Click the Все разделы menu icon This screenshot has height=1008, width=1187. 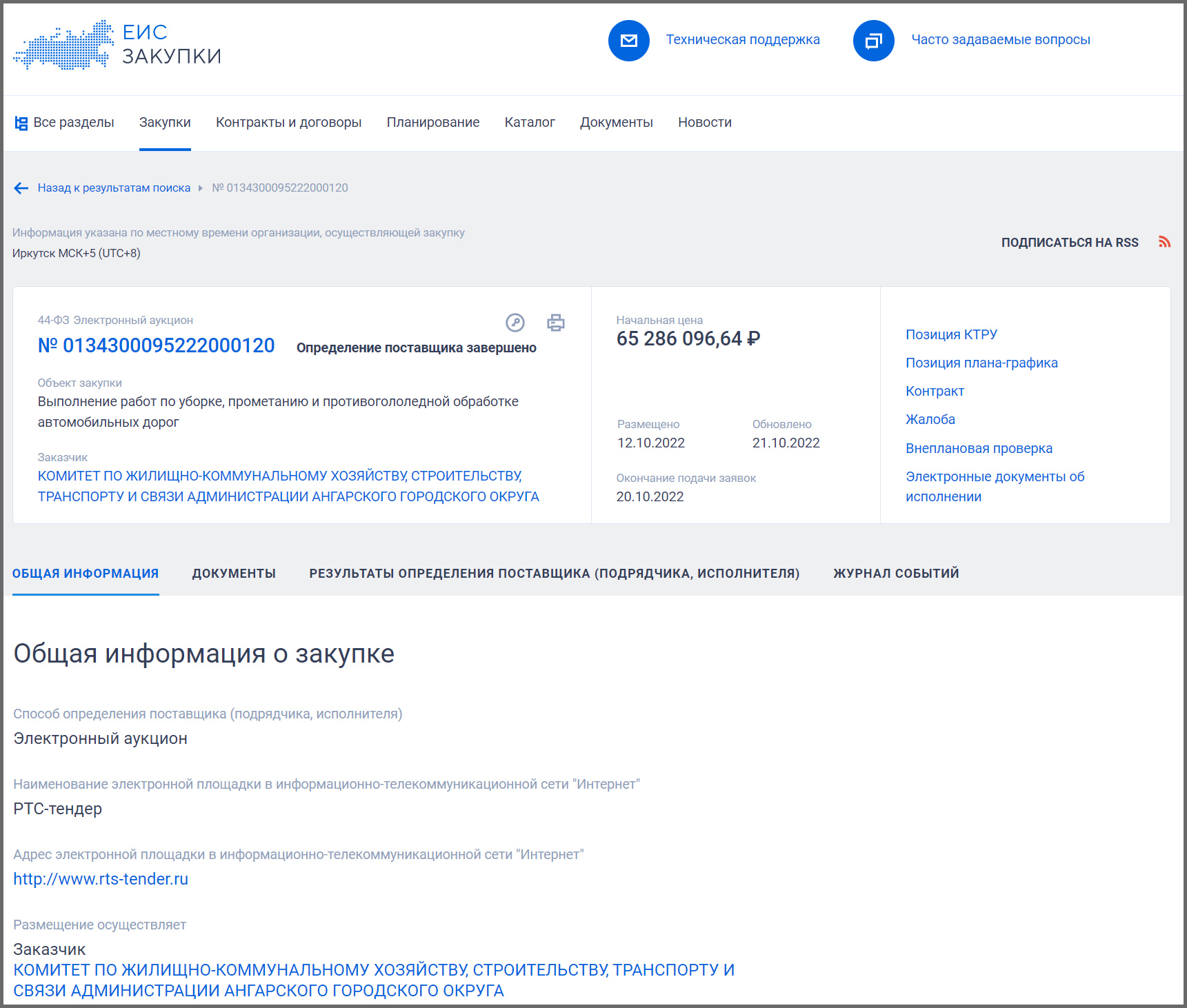pos(21,123)
